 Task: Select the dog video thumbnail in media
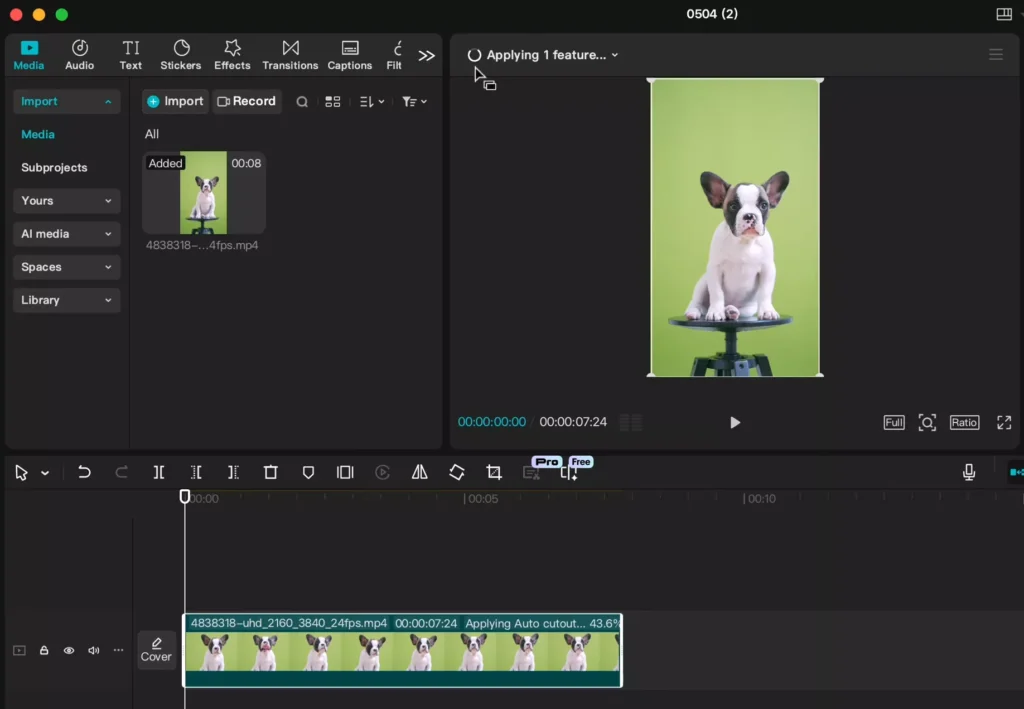(204, 193)
